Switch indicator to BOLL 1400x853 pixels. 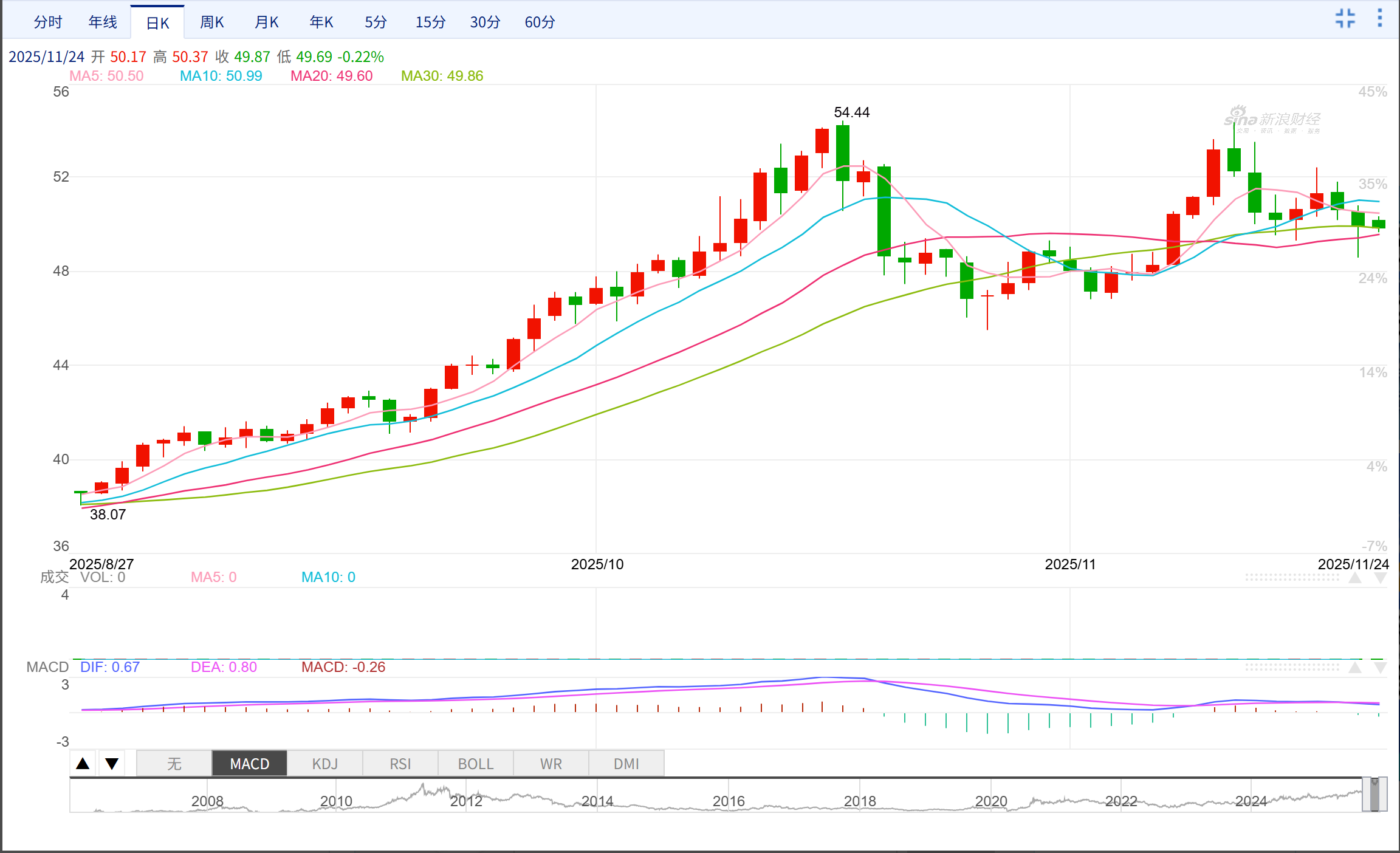pos(475,764)
